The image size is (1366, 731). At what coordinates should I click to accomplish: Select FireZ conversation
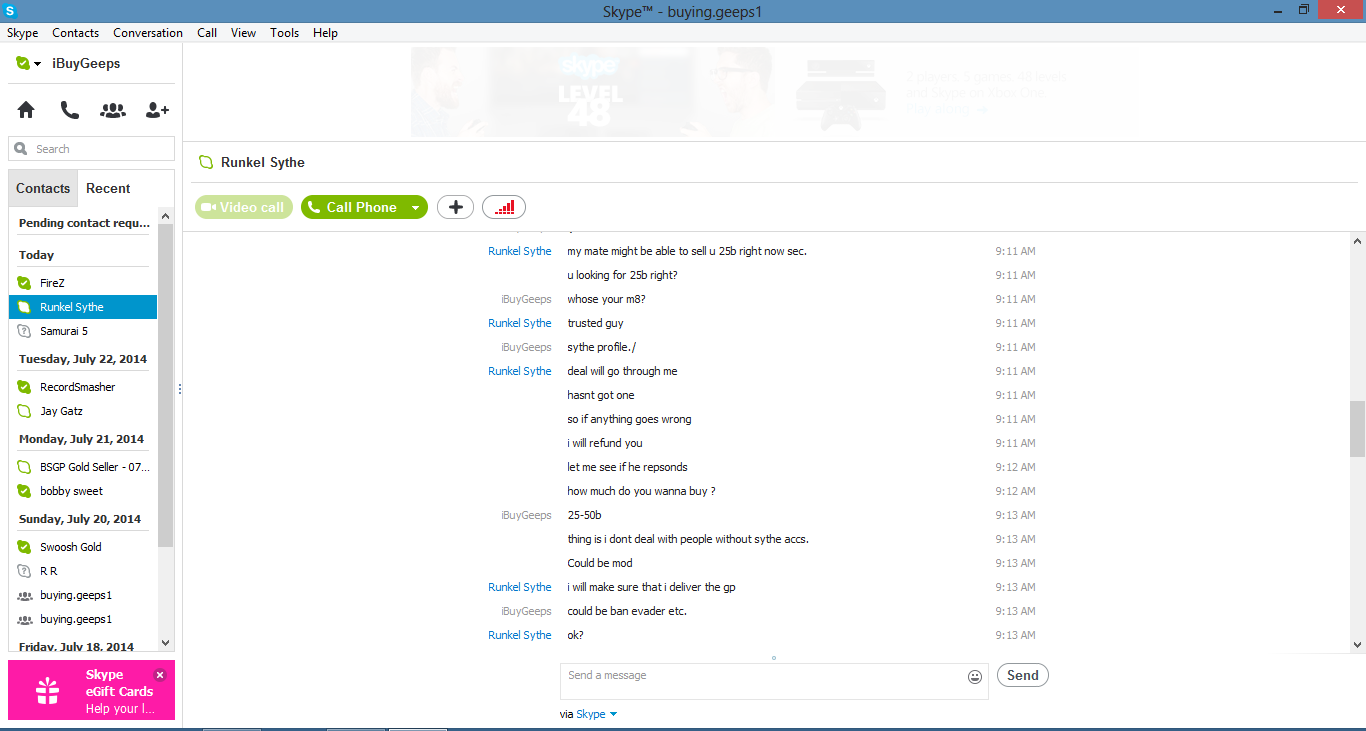(x=83, y=283)
